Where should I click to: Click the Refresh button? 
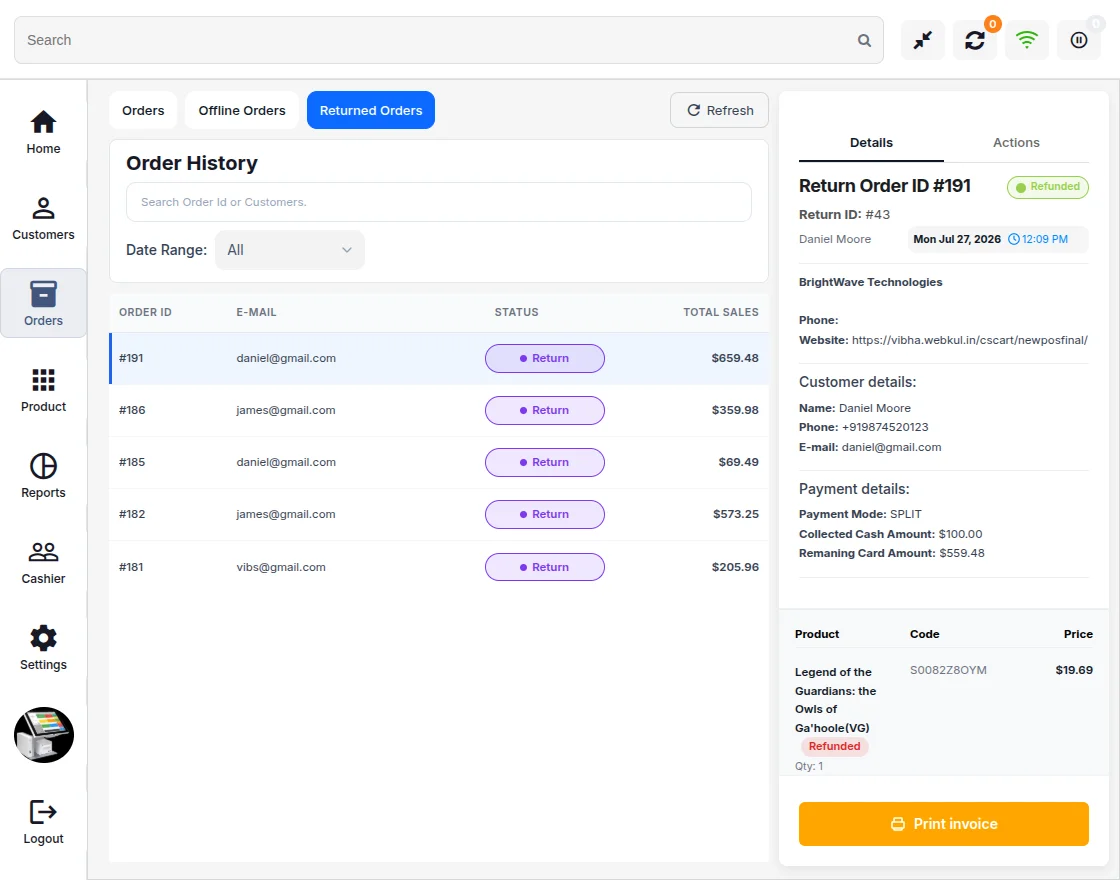click(719, 110)
